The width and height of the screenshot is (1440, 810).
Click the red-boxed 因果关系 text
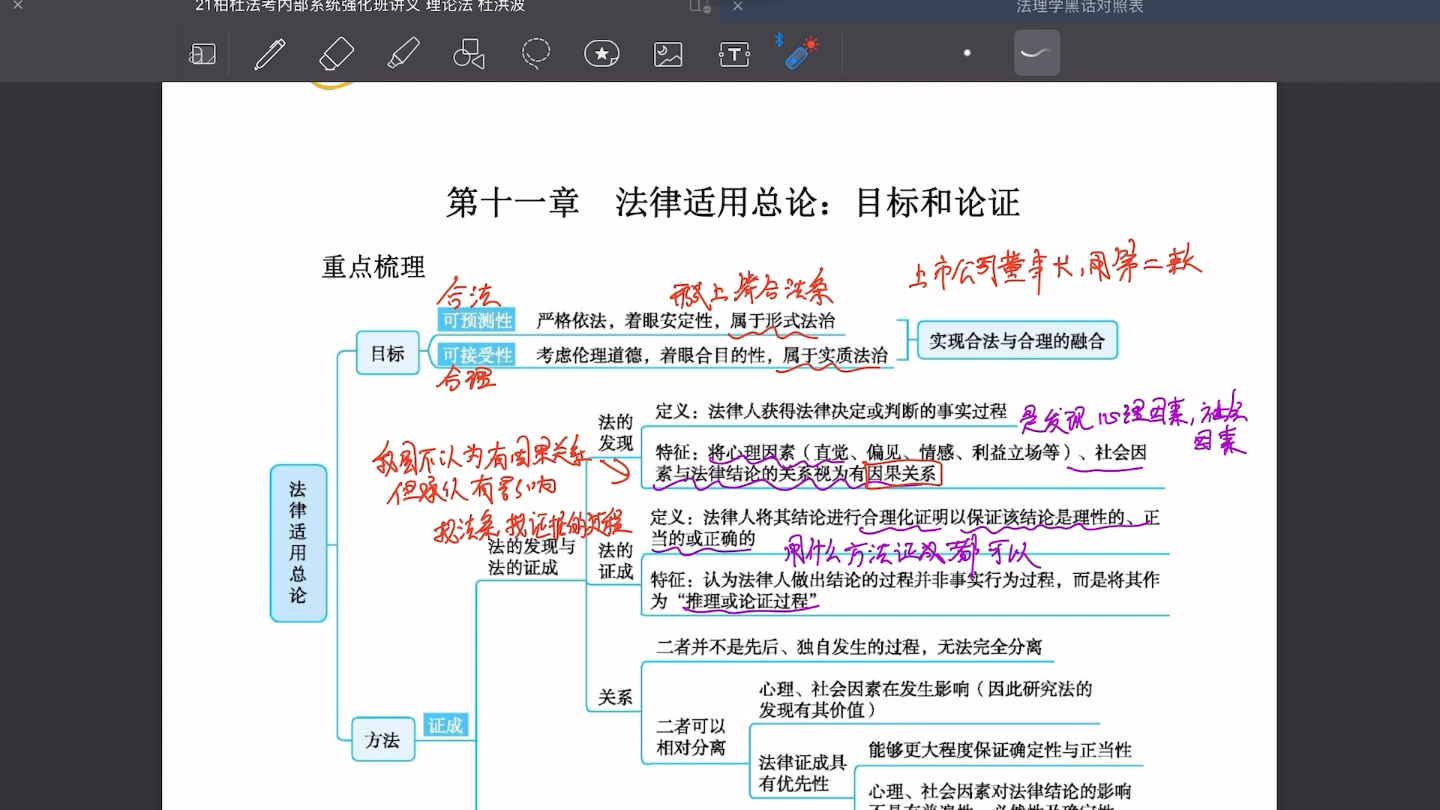(x=904, y=474)
